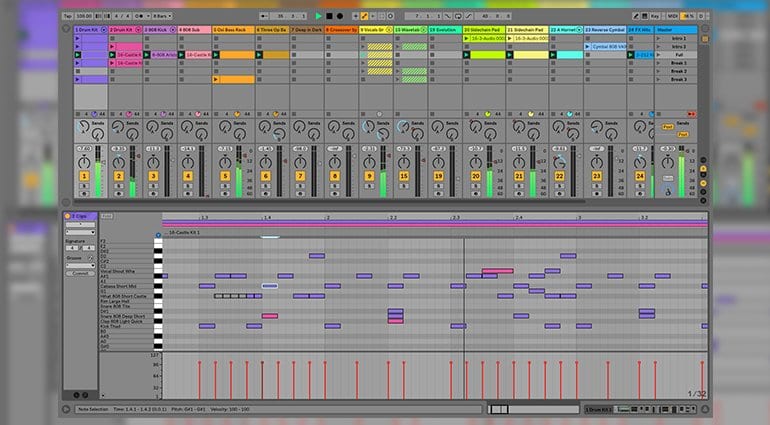
Task: Launch 16-3-Audio clip on 20 Sidechain Pad
Action: coord(466,38)
